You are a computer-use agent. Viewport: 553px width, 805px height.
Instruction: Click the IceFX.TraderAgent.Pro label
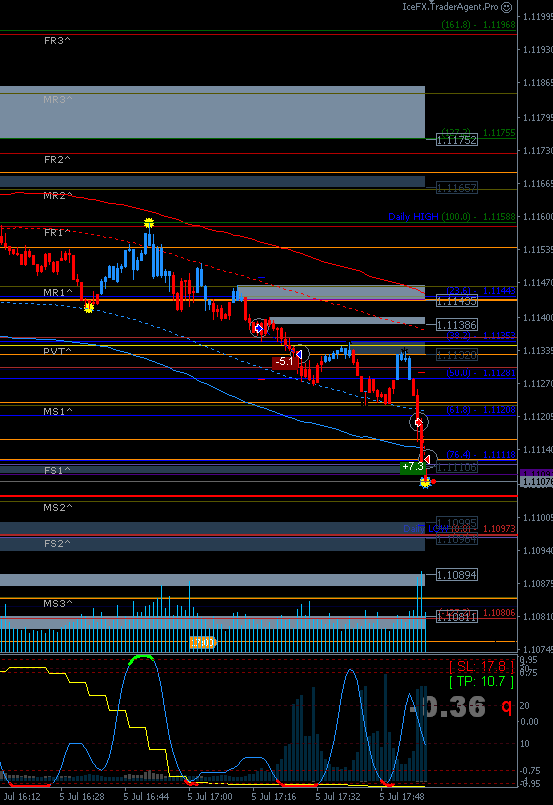(x=450, y=7)
